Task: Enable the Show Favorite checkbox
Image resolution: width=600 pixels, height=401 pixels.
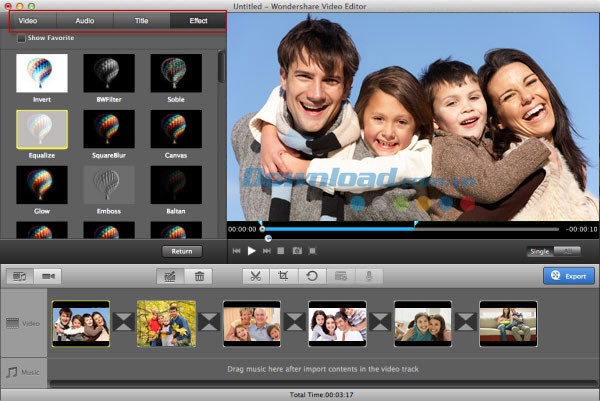Action: point(21,38)
